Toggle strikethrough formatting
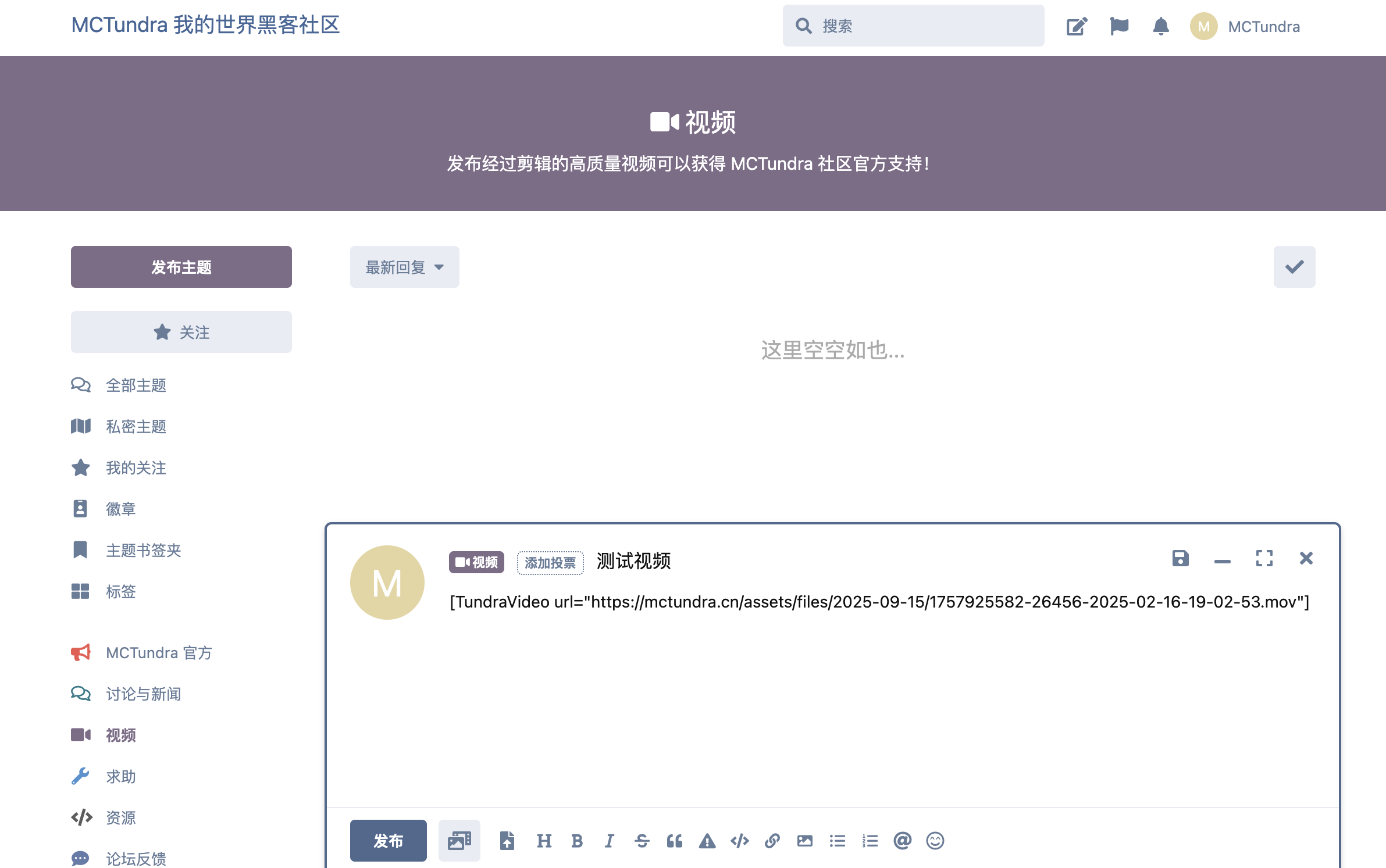1386x868 pixels. (642, 841)
